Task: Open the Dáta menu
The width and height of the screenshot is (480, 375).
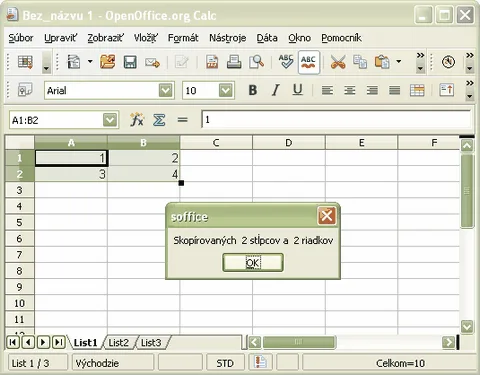Action: pyautogui.click(x=267, y=38)
